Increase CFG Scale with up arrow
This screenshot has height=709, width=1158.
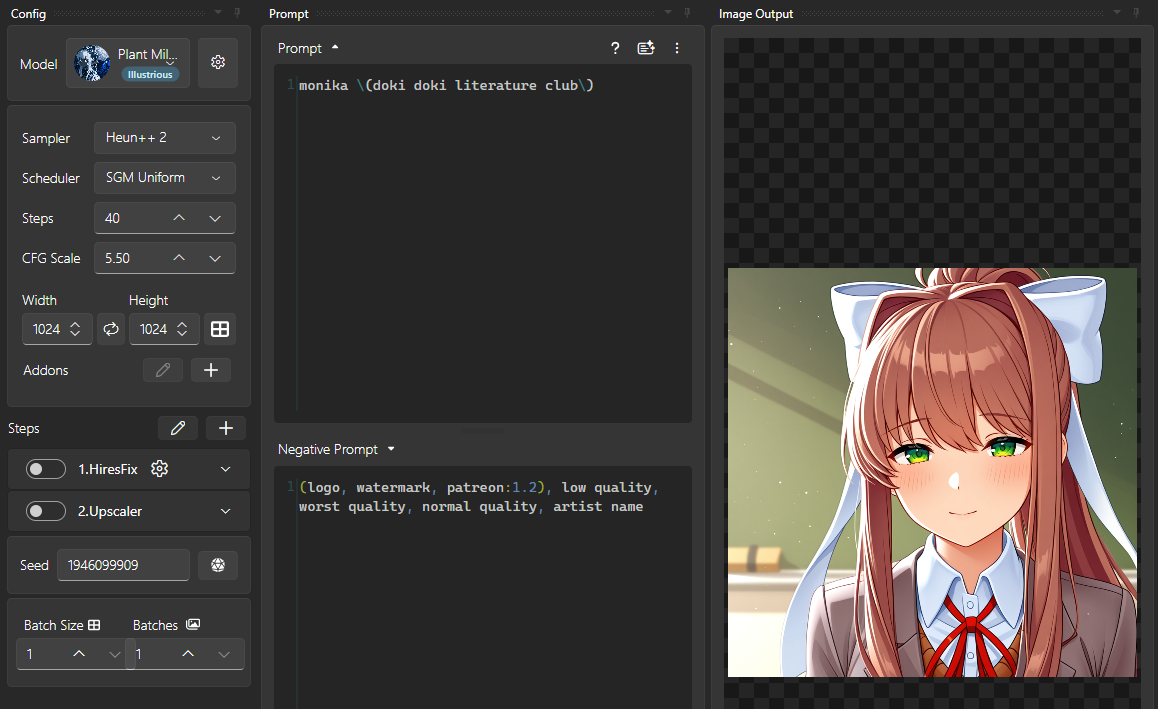(x=179, y=258)
